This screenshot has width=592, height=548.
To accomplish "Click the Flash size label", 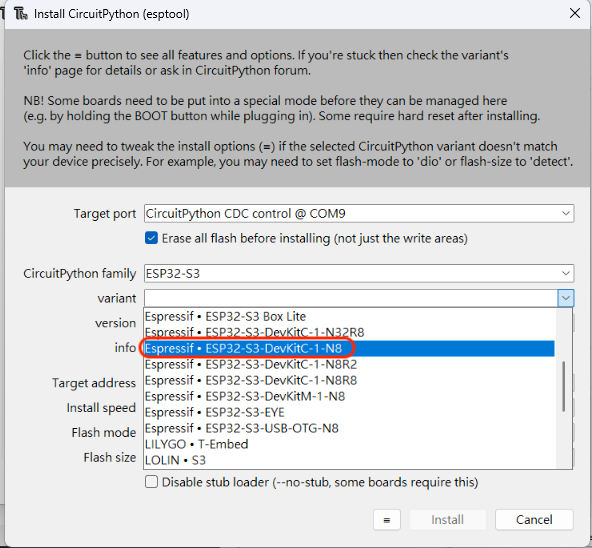I will coord(109,457).
